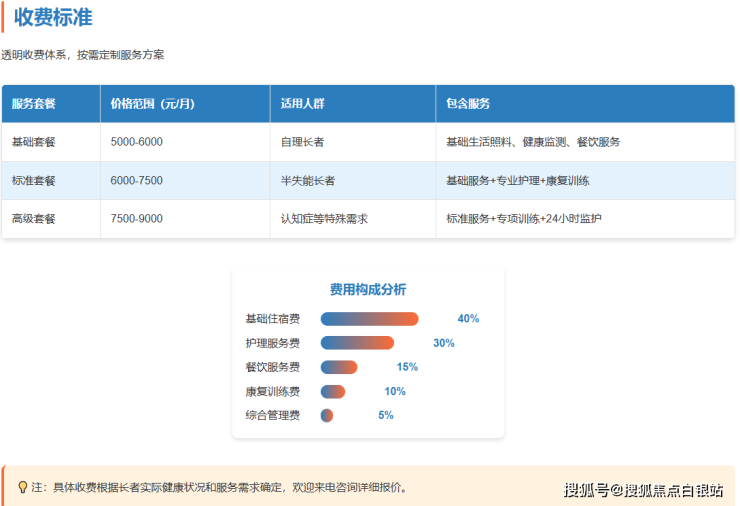
Task: Click the 护理服务费 30% progress bar
Action: (x=357, y=343)
